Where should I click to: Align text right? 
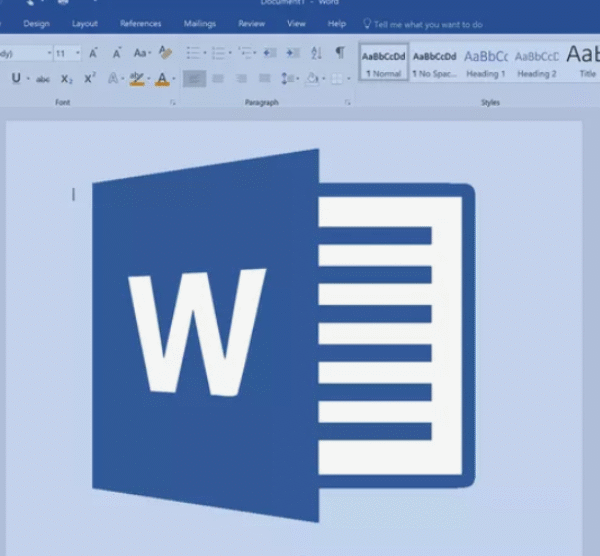point(241,79)
